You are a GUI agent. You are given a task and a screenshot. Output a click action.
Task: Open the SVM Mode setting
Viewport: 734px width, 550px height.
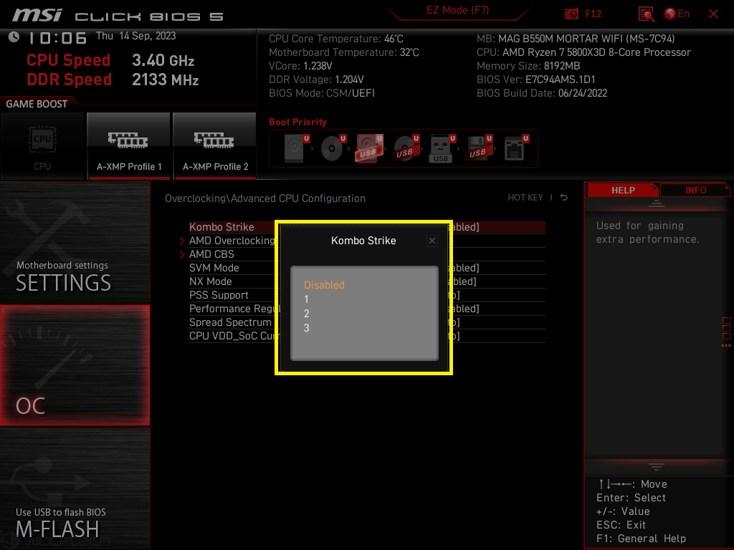coord(367,268)
